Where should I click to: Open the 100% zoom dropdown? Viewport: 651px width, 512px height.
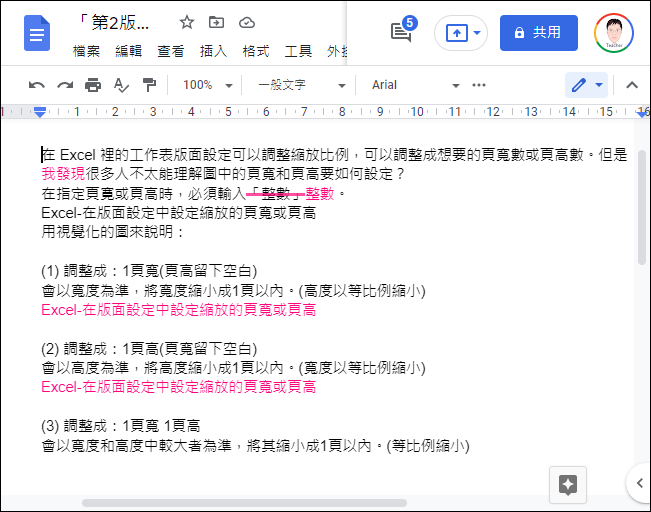click(x=207, y=85)
